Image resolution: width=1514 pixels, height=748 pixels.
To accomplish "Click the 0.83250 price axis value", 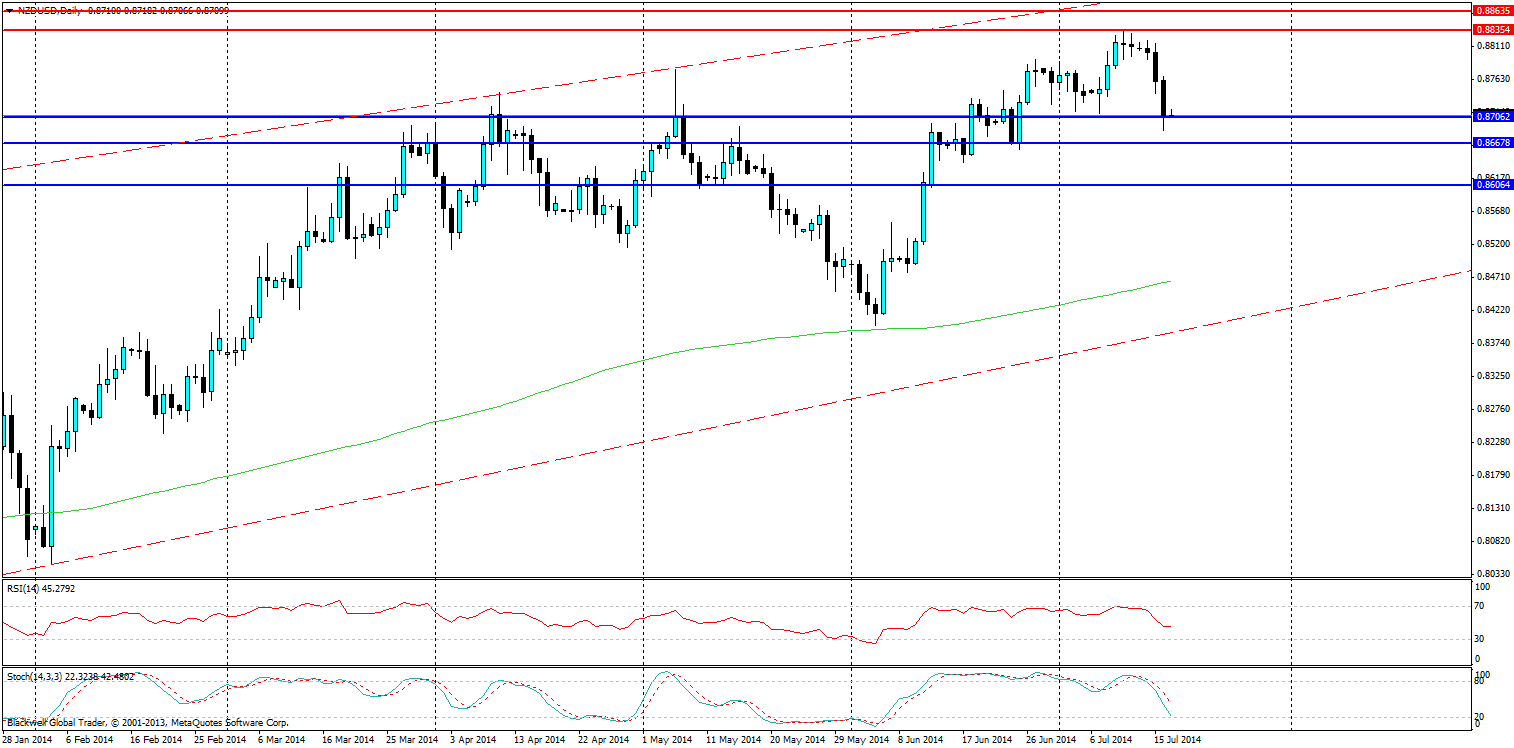I will (1492, 376).
